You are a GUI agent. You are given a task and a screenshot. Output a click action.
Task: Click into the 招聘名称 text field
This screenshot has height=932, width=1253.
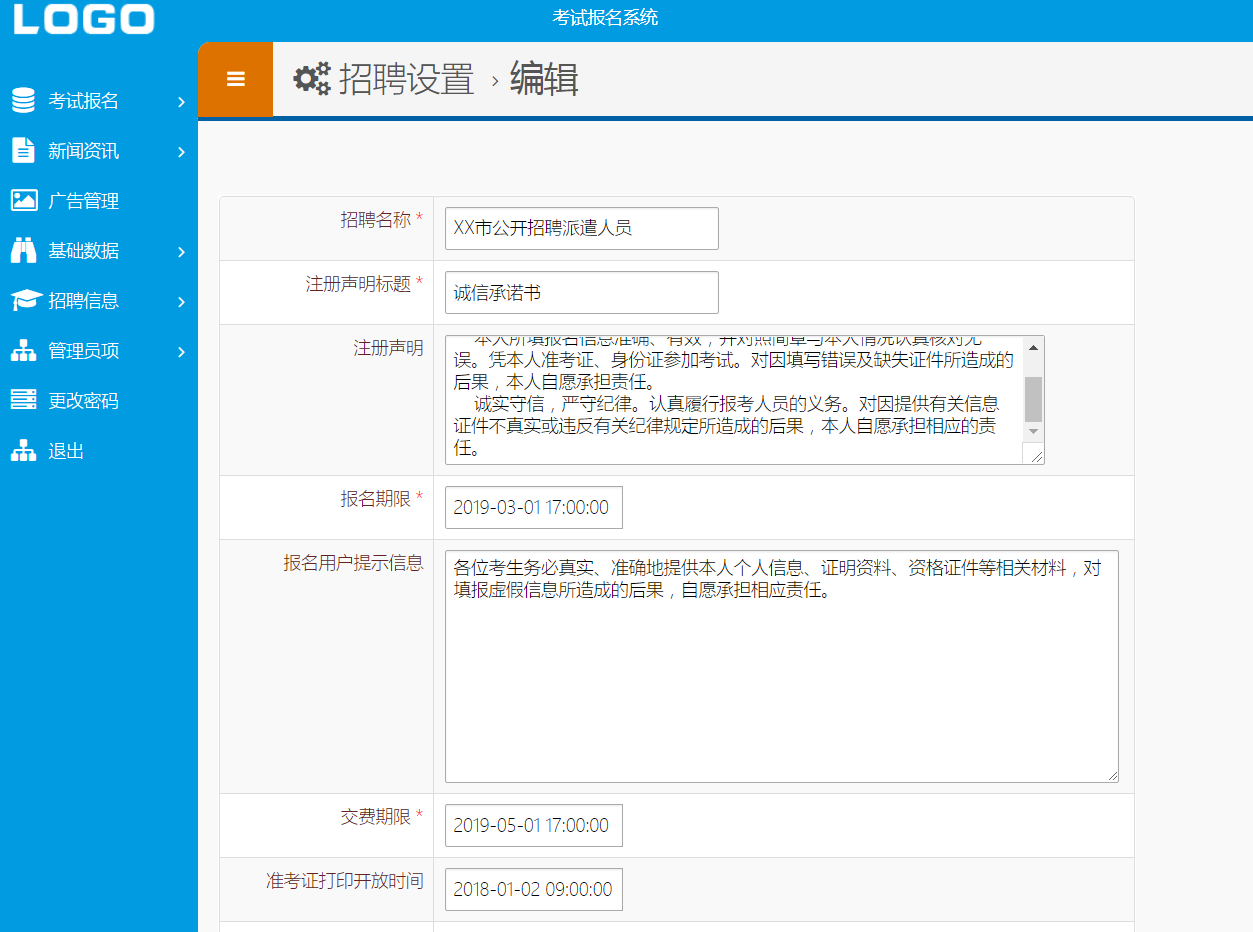(581, 228)
